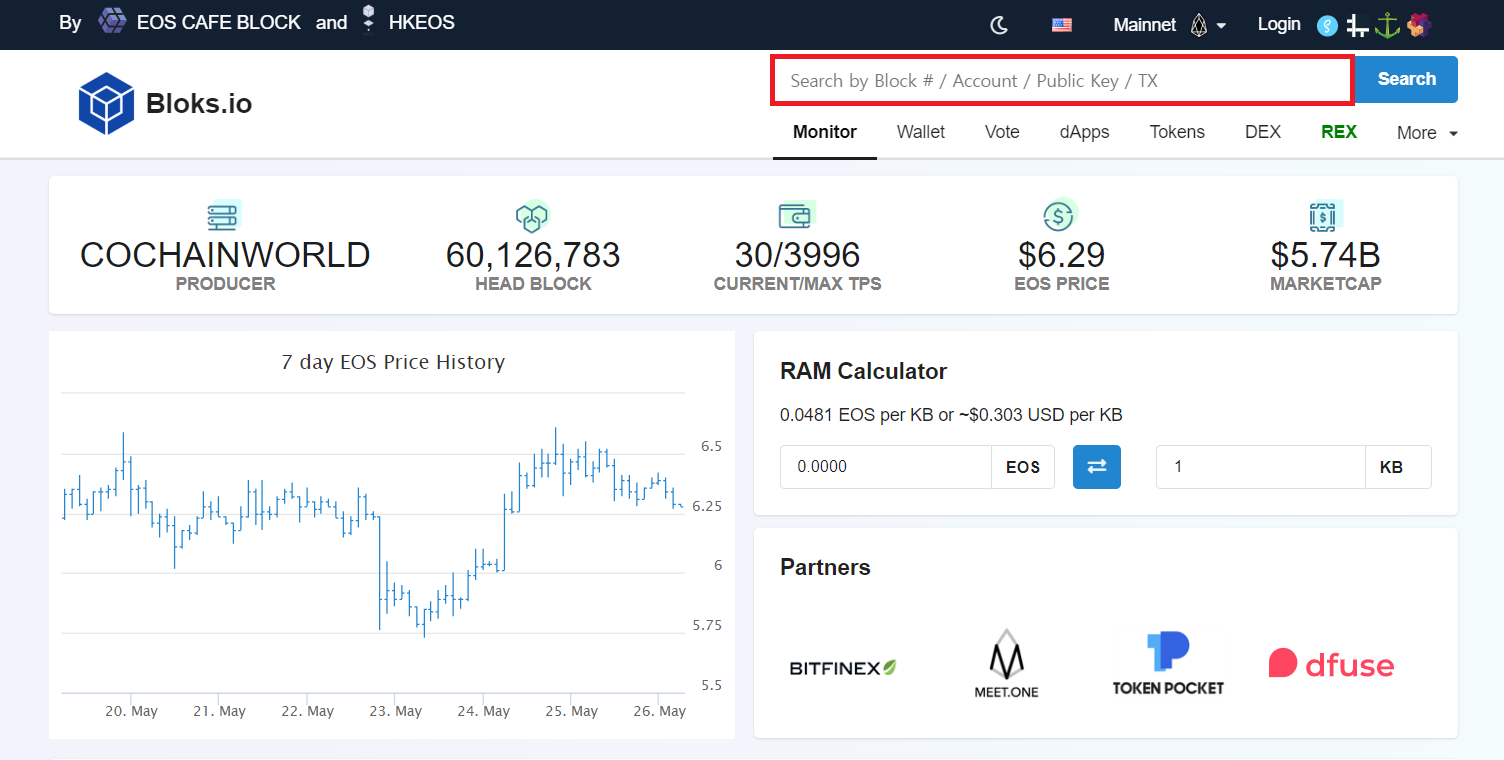Viewport: 1504px width, 760px height.
Task: Log in with the blue Scatter icon
Action: pyautogui.click(x=1327, y=25)
